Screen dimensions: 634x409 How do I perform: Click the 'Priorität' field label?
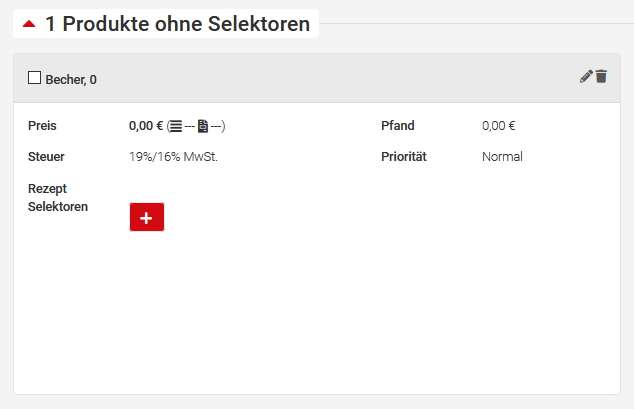[404, 157]
